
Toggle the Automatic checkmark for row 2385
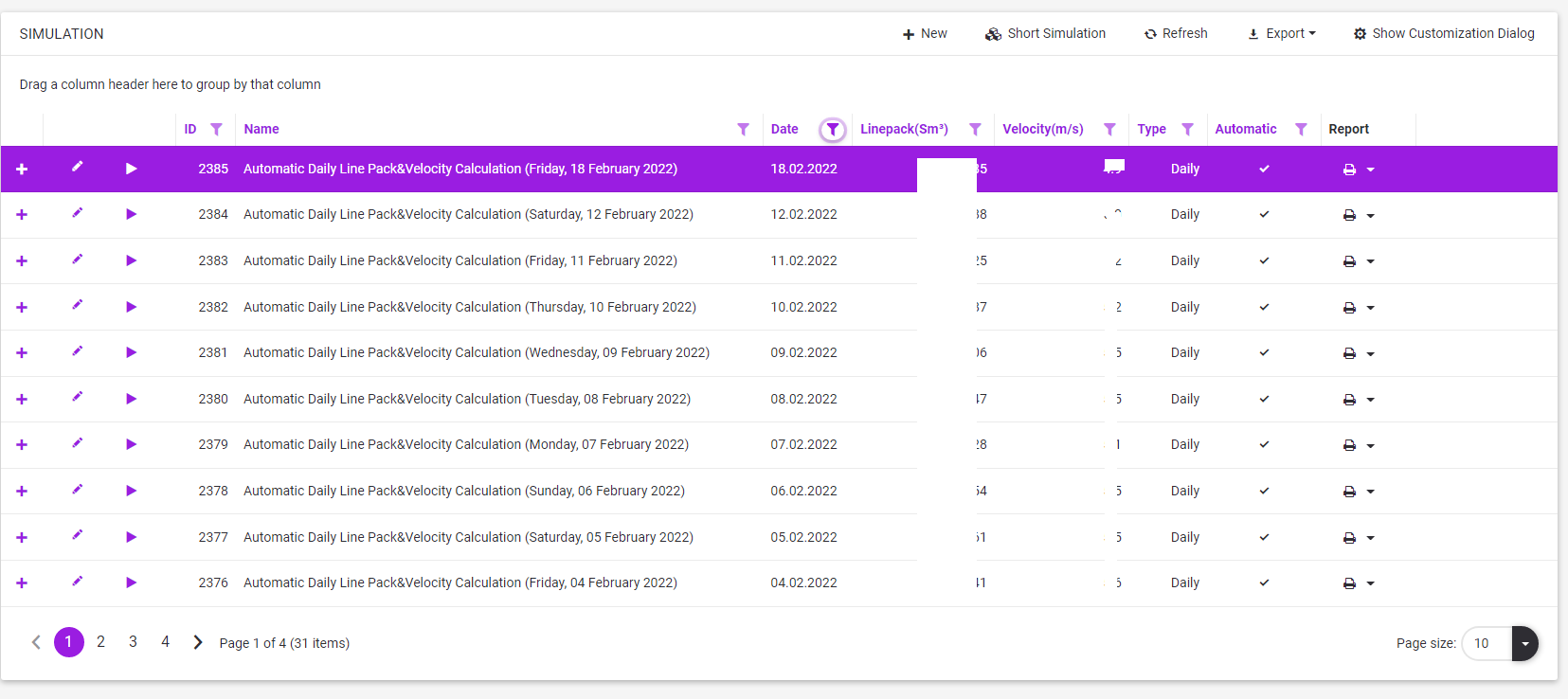1264,169
